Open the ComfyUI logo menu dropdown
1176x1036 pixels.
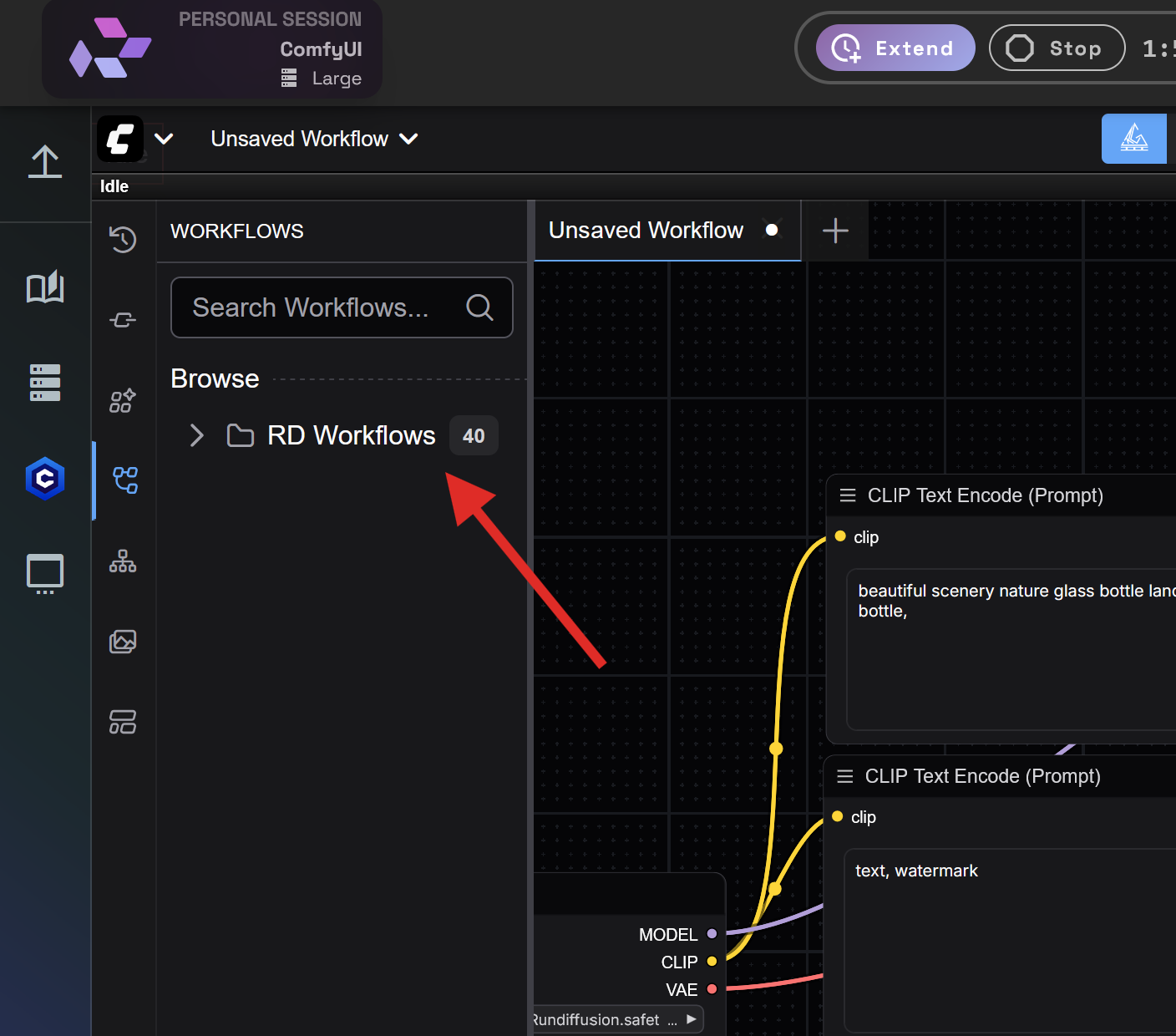[x=164, y=139]
